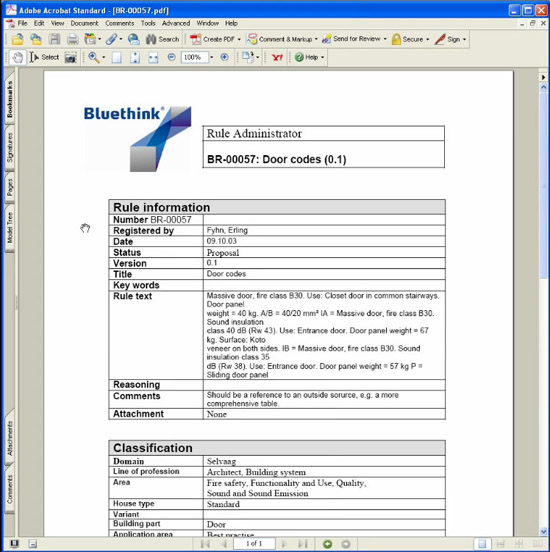Open the Document menu

pos(84,23)
